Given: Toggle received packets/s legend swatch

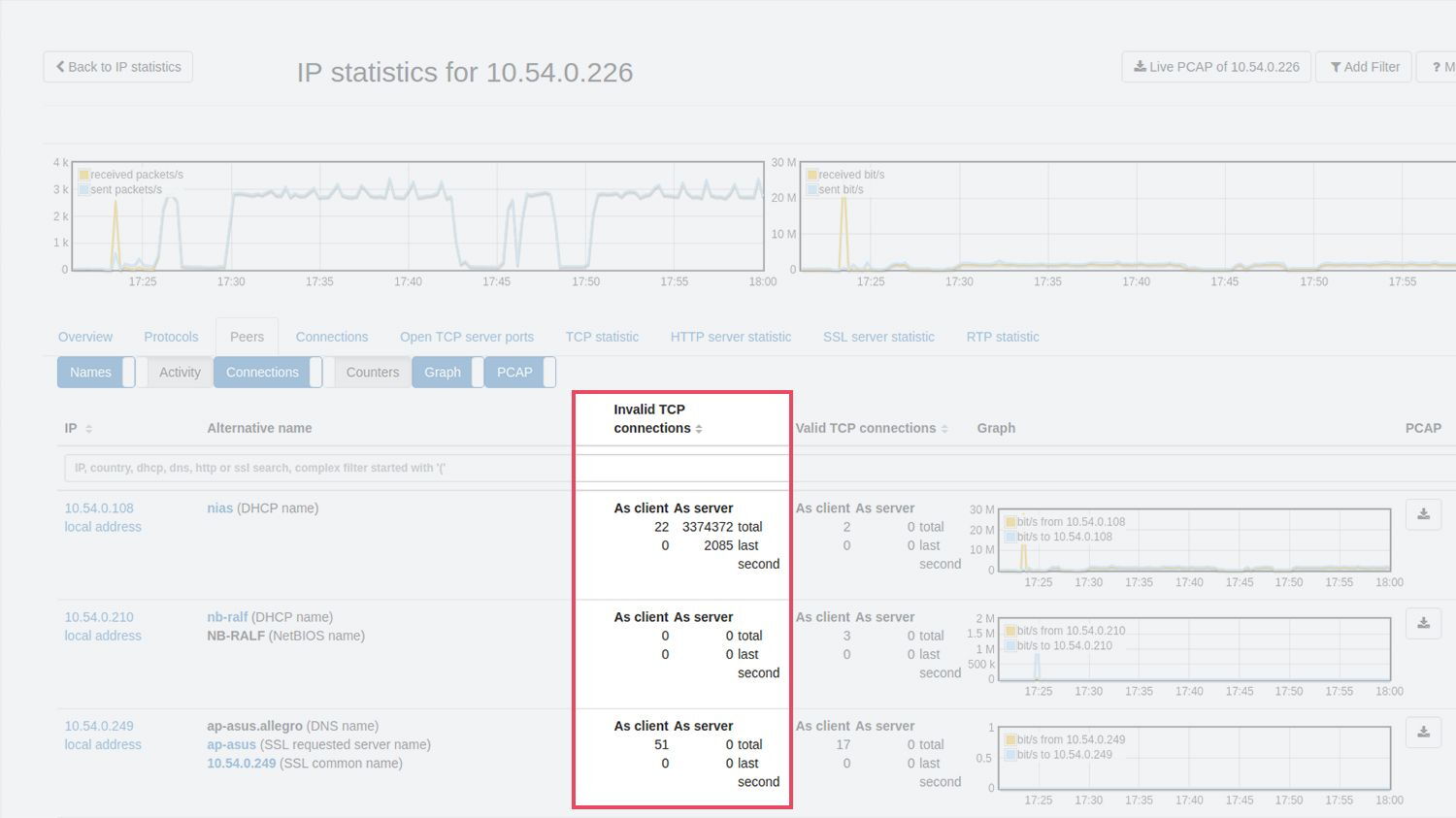Looking at the screenshot, I should (83, 175).
